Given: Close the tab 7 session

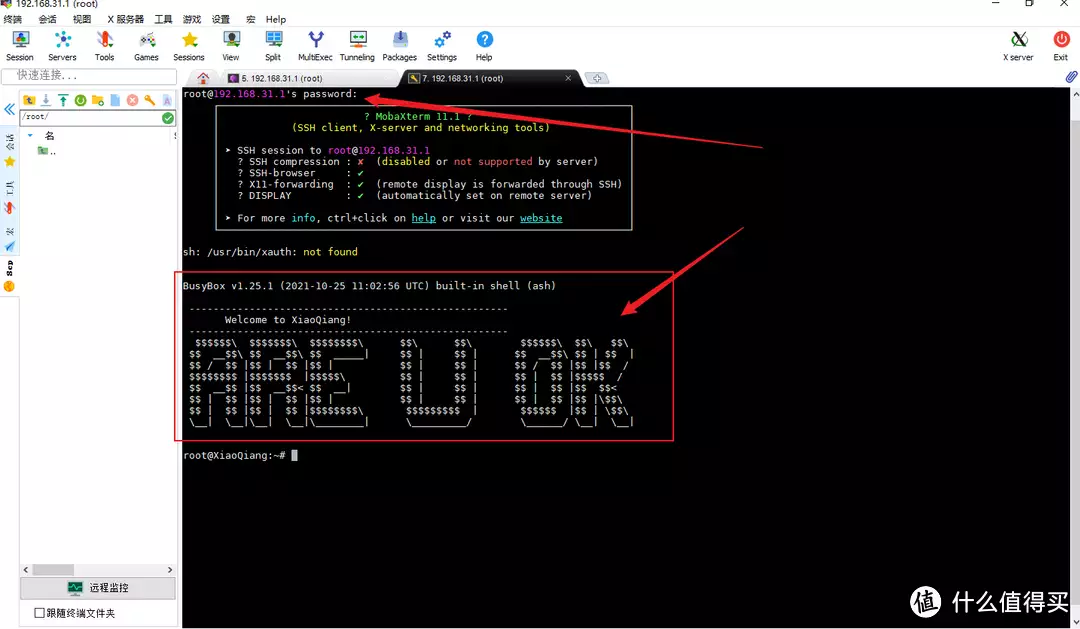Looking at the screenshot, I should pyautogui.click(x=568, y=78).
